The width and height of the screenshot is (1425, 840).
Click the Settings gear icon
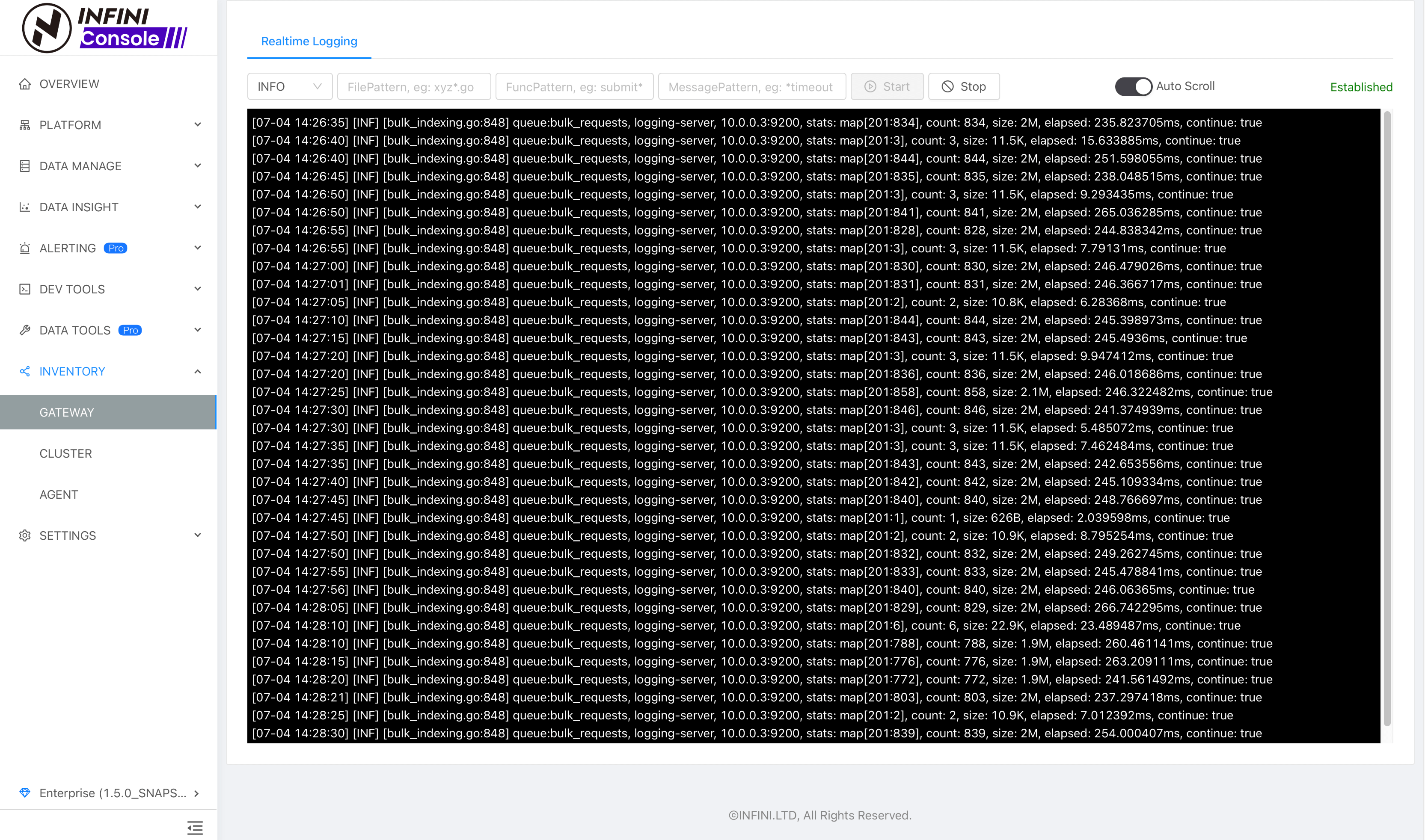tap(25, 535)
